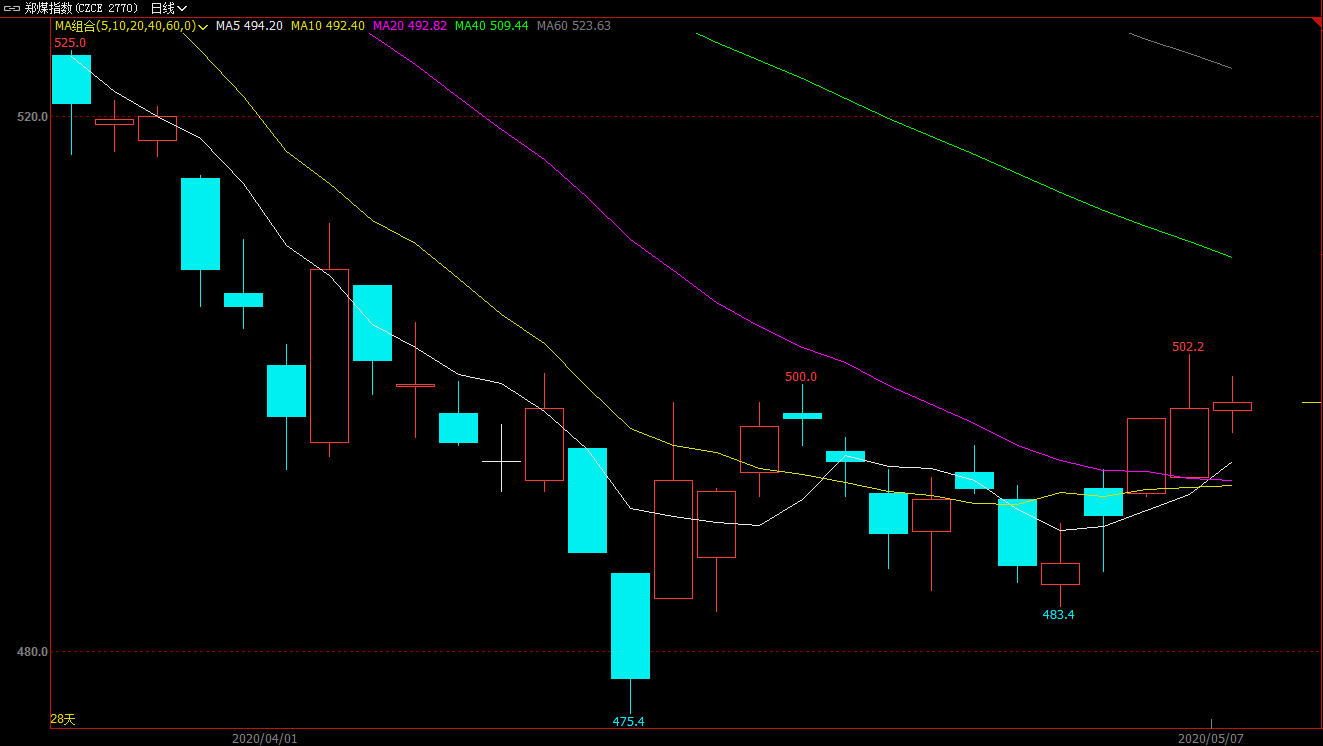Select the first cyan candlestick below 525.0
1323x746 pixels.
click(x=71, y=79)
